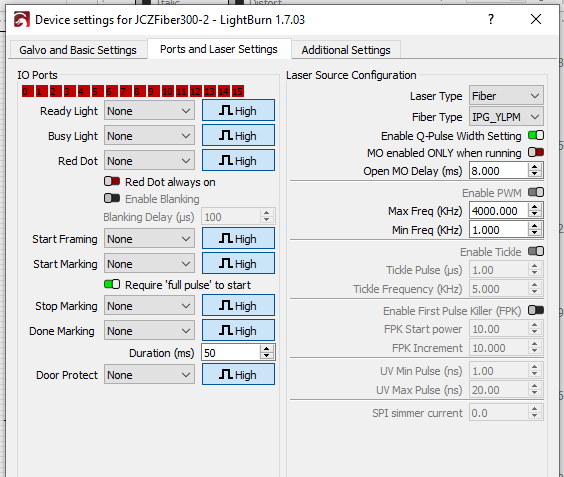Increase the Duration (ms) value
Screen dimensions: 564x477
[267, 349]
